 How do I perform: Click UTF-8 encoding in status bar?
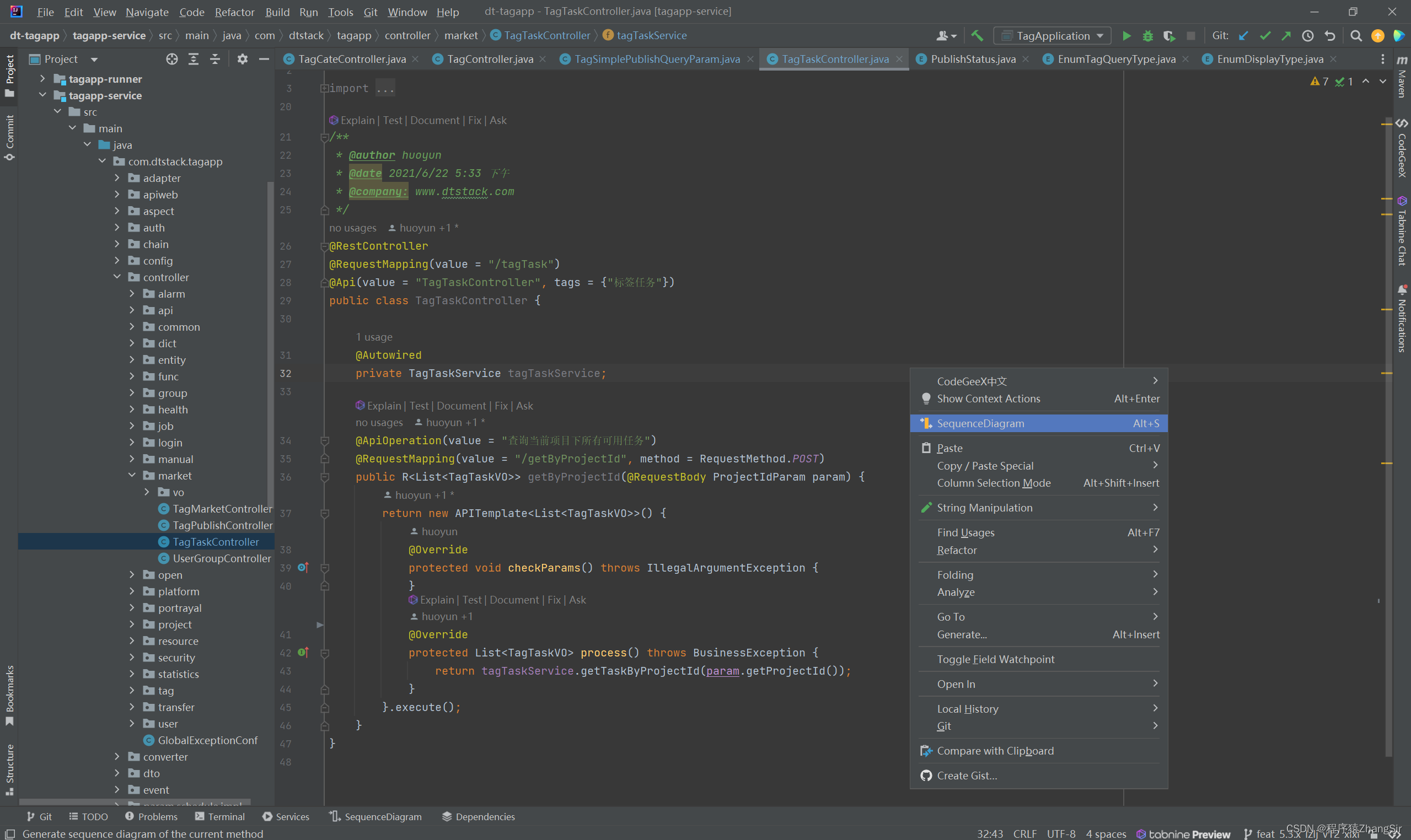click(1061, 833)
